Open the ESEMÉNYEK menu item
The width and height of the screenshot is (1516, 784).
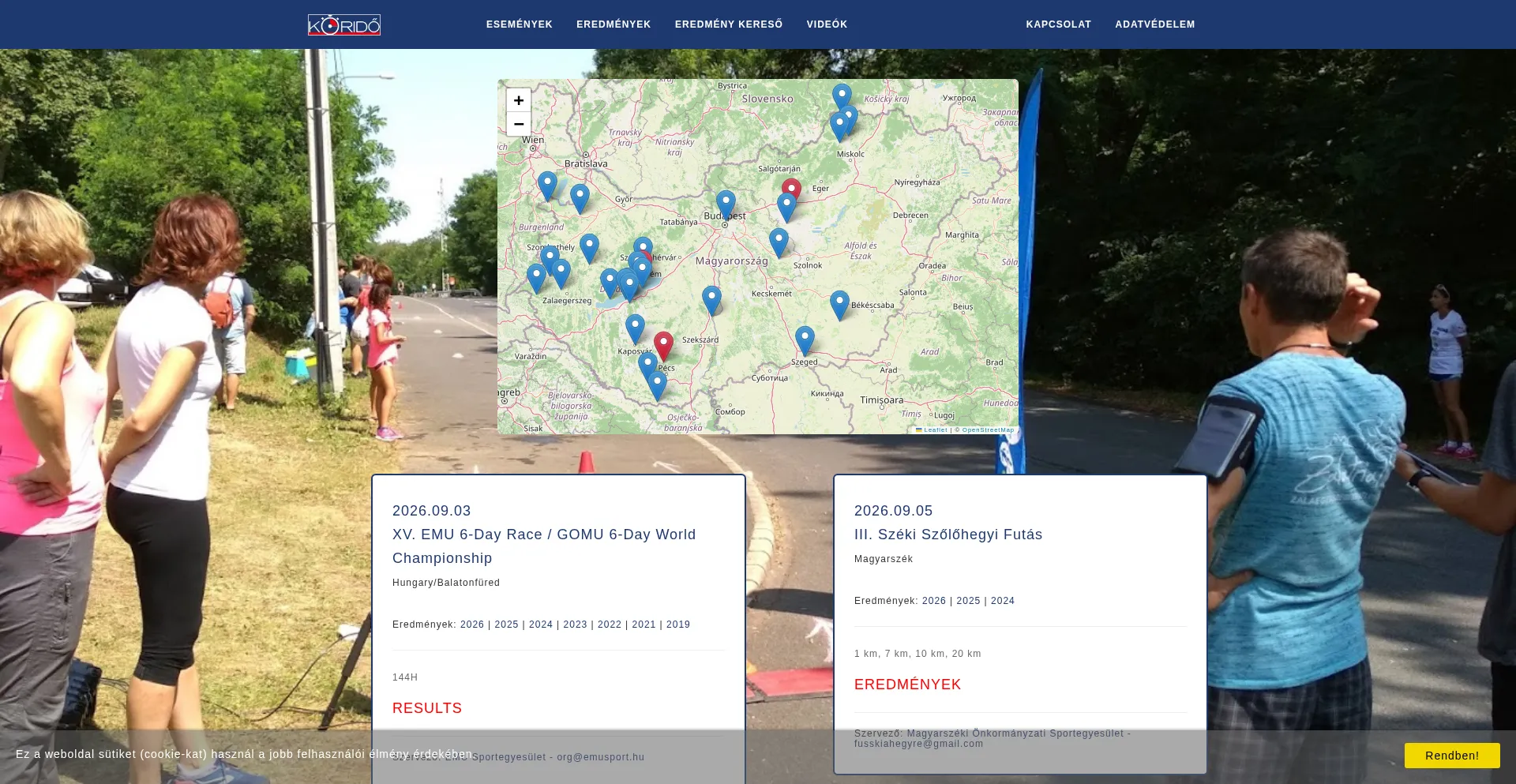(x=520, y=24)
